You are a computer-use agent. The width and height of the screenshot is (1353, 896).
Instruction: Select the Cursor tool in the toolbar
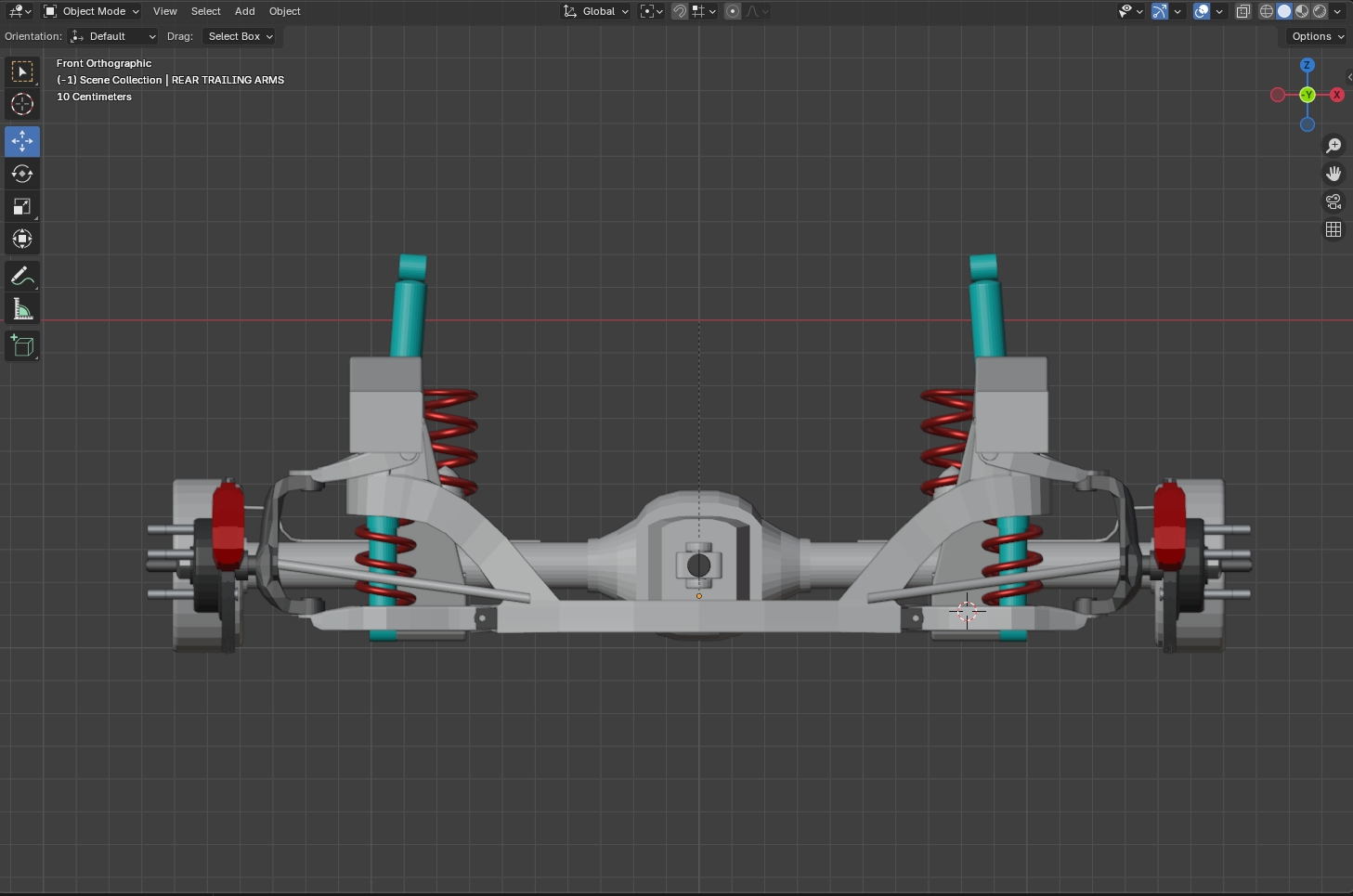tap(22, 104)
